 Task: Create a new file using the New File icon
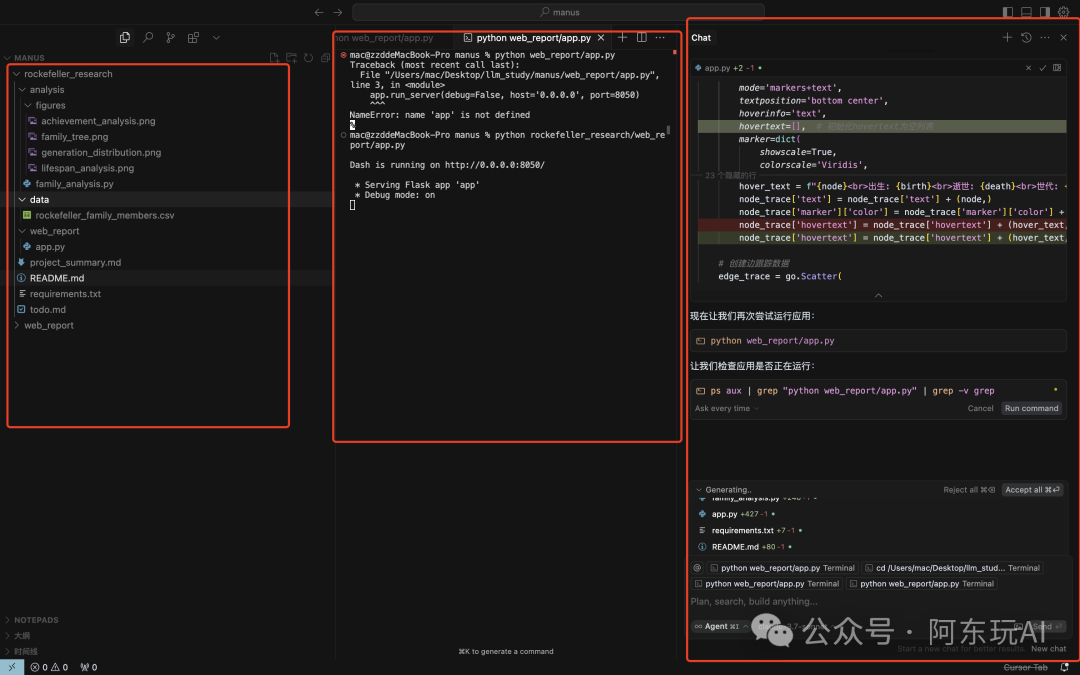click(x=274, y=57)
